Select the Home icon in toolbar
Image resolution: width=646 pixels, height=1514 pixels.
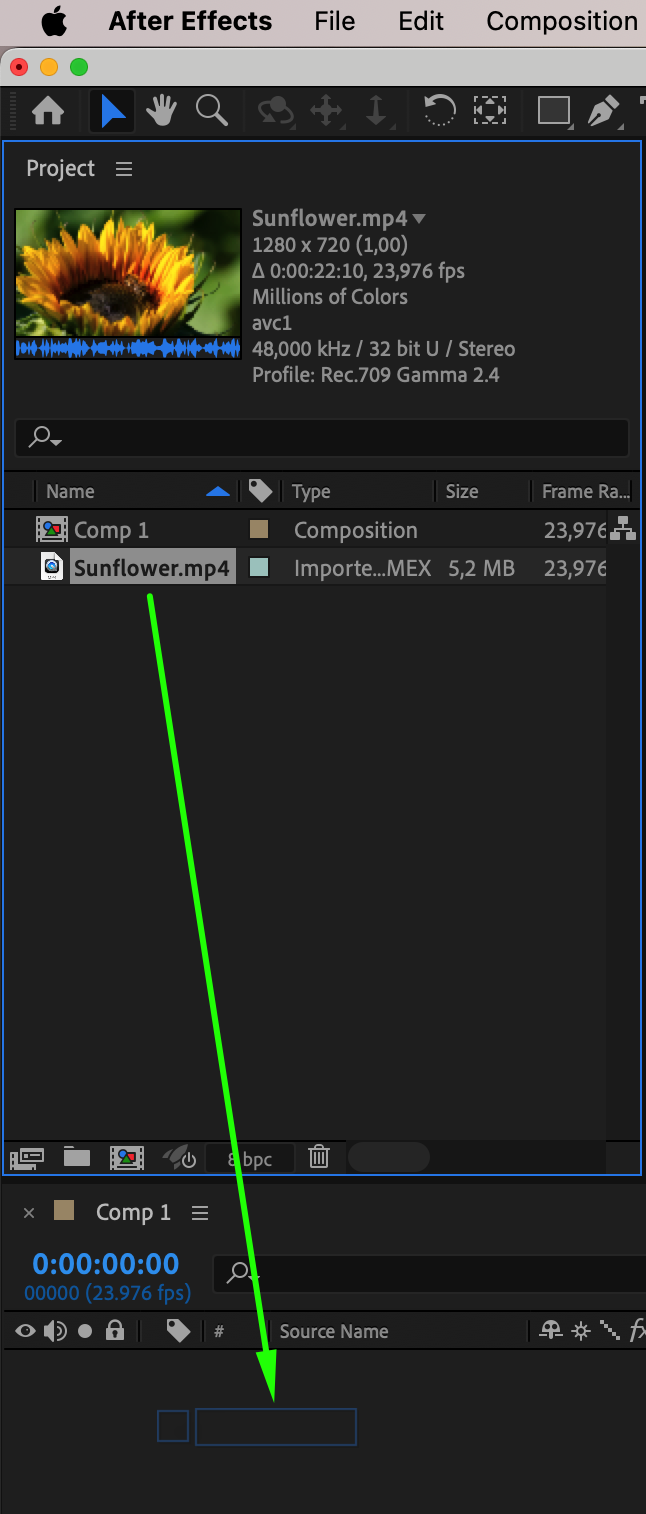pyautogui.click(x=48, y=110)
